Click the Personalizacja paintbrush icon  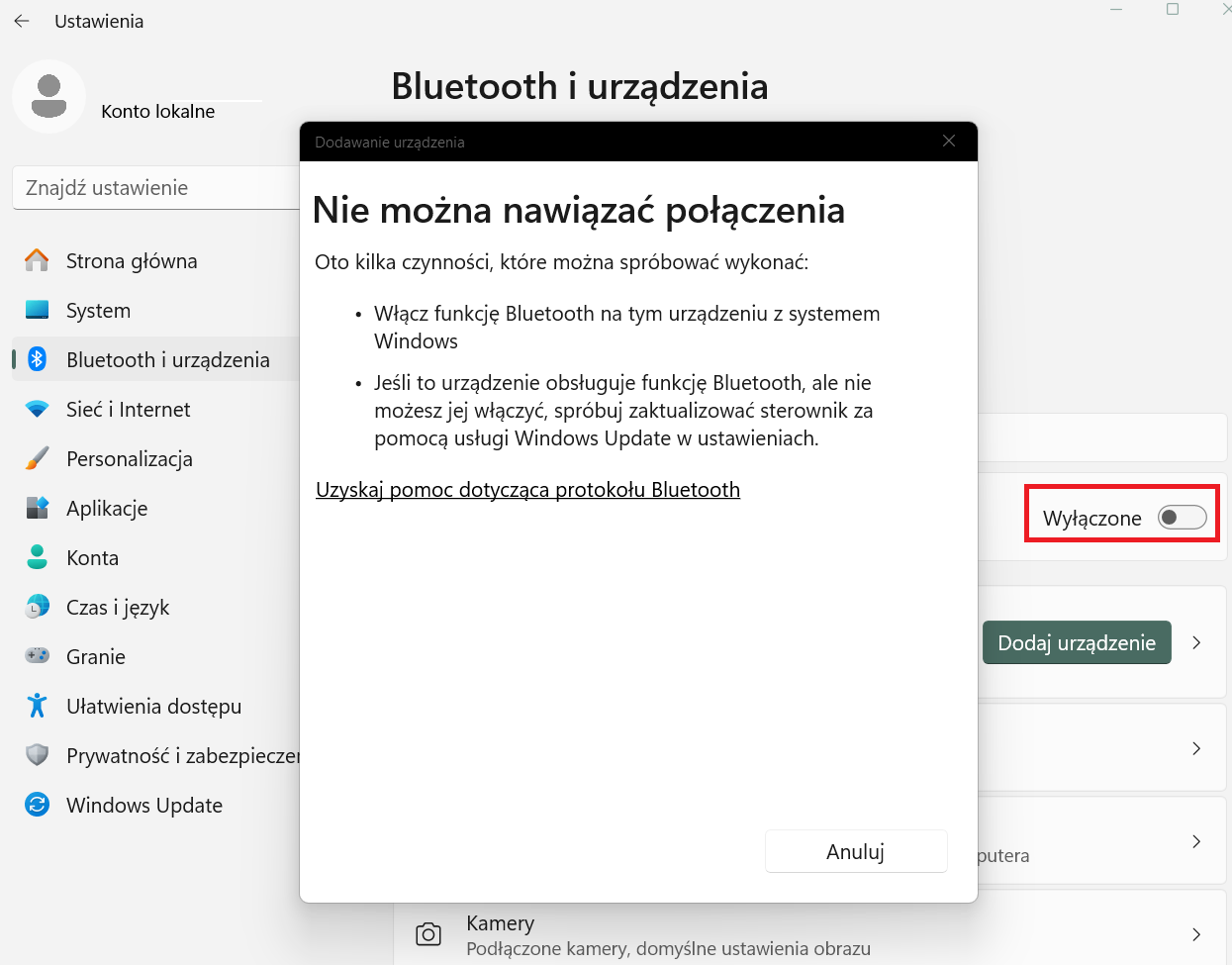click(x=37, y=458)
